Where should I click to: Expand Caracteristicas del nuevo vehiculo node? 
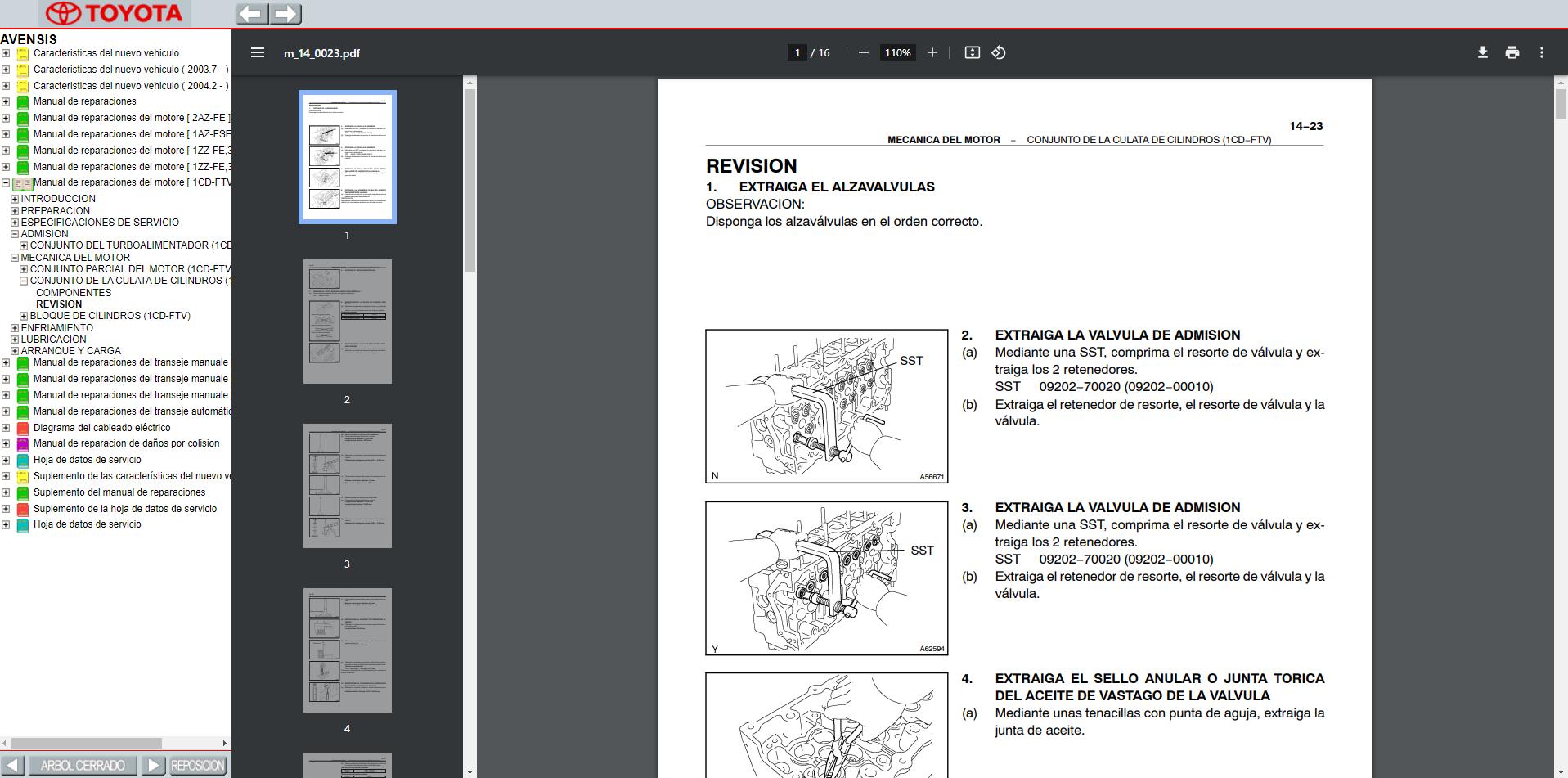[x=6, y=53]
